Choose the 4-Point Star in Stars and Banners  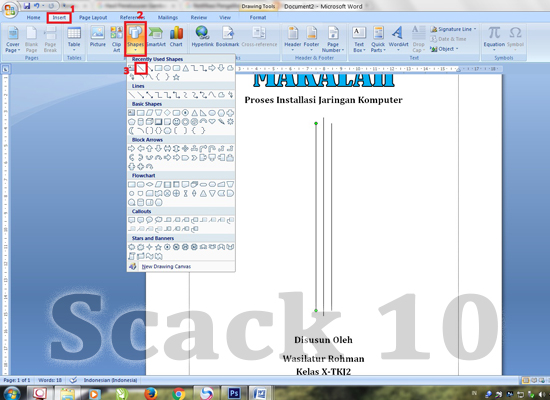pos(149,247)
